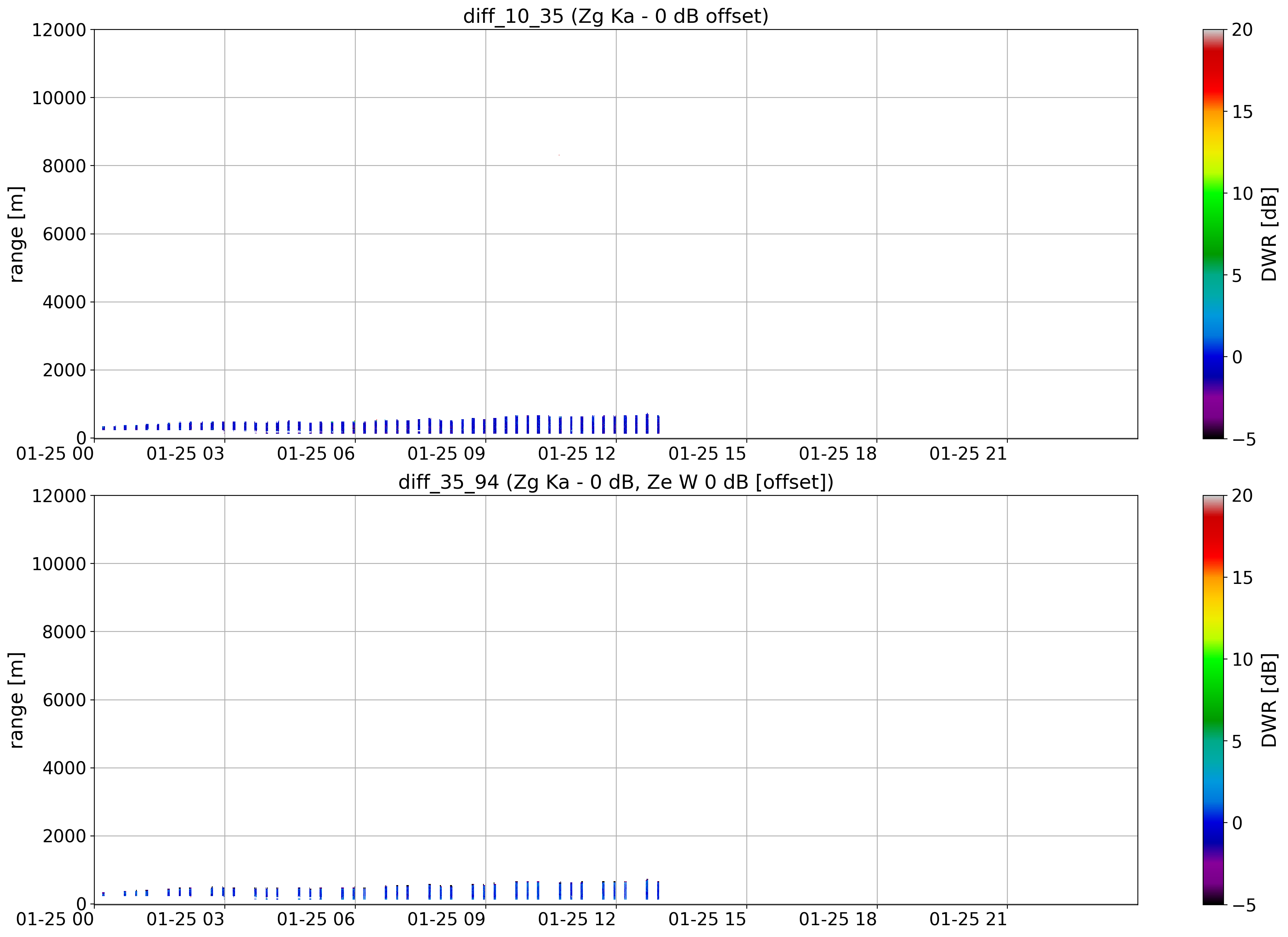This screenshot has height=937, width=1288.
Task: Select x-tick '01-25 00' under diff_35_94 plot
Action: pos(55,919)
